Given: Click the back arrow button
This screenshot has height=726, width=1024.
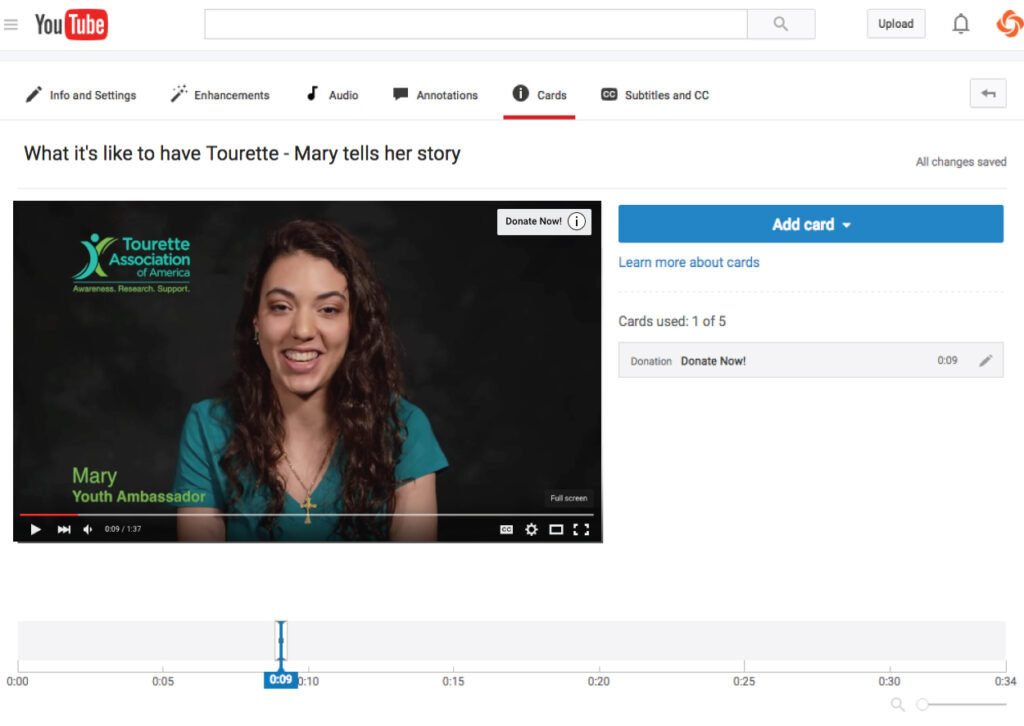Looking at the screenshot, I should (988, 94).
